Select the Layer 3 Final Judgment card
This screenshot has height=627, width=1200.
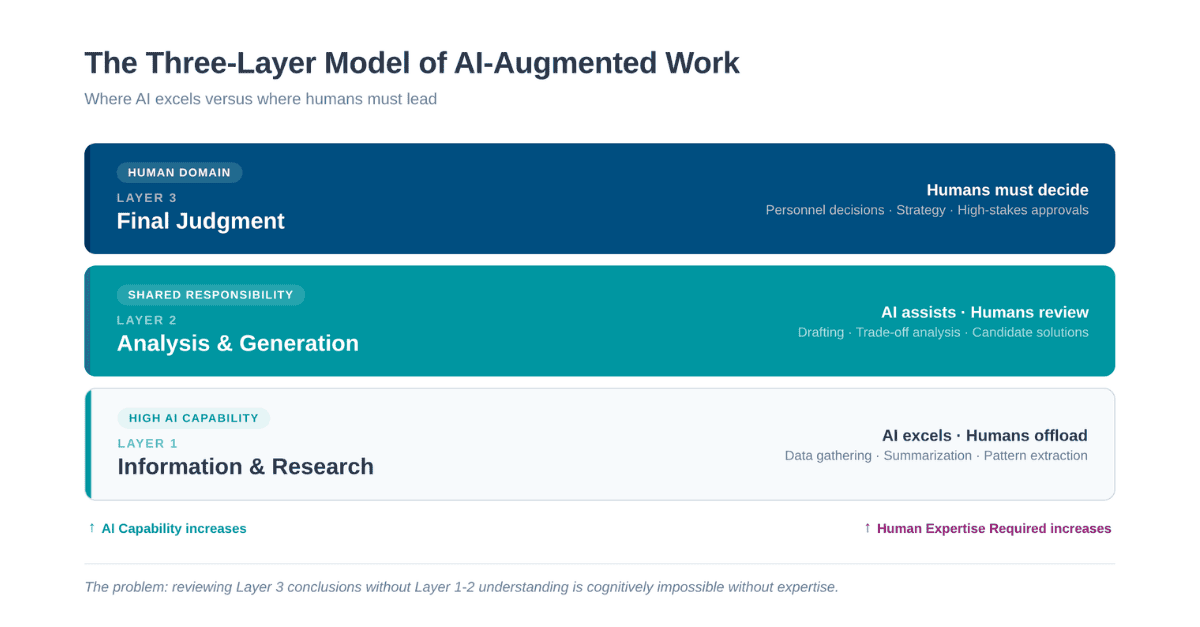pyautogui.click(x=600, y=198)
